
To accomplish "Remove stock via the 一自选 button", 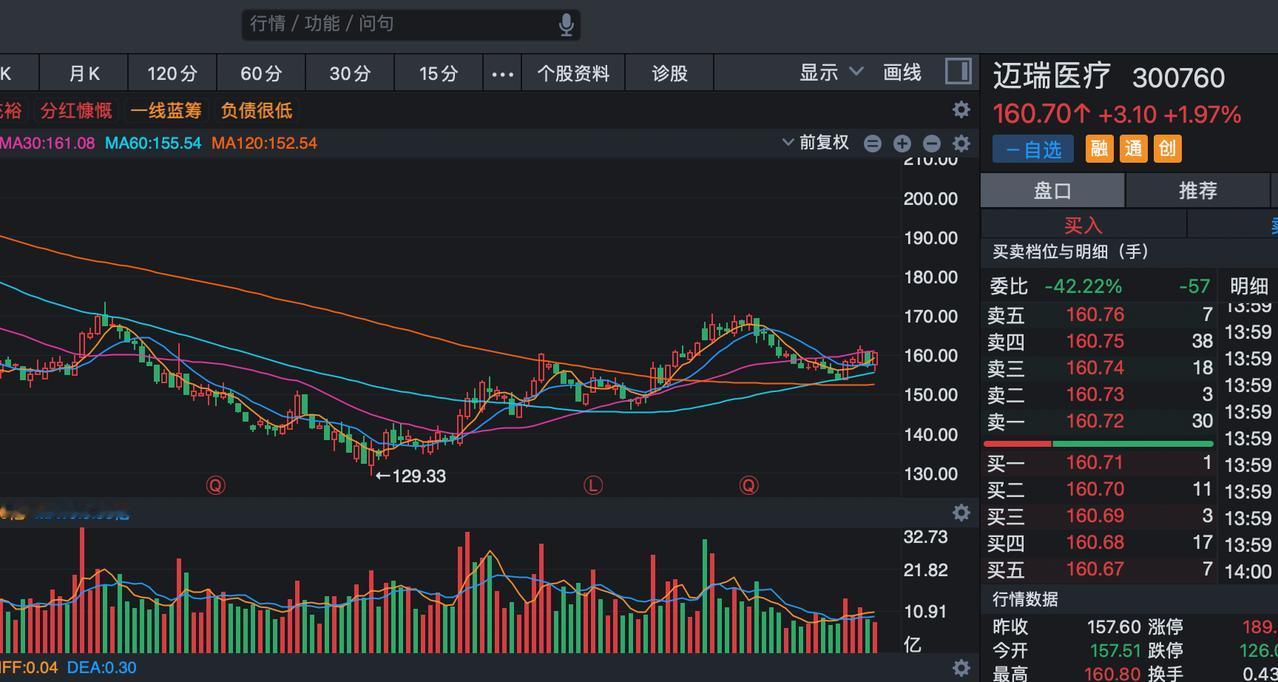I will tap(1033, 149).
